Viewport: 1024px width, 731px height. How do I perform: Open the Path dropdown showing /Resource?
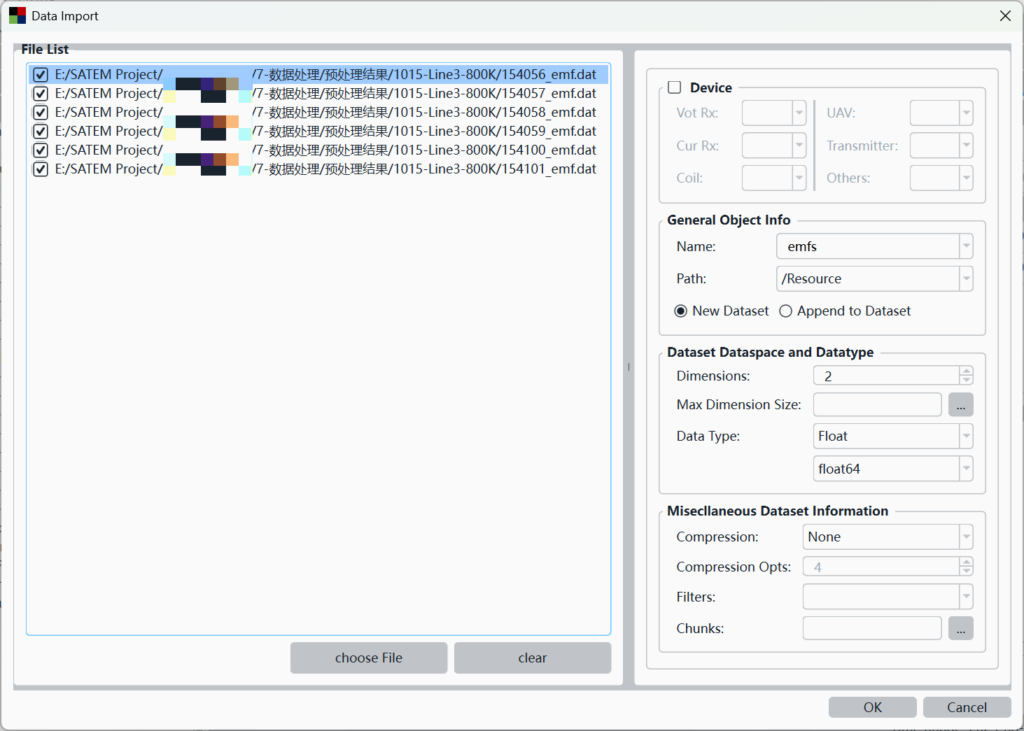[x=965, y=279]
